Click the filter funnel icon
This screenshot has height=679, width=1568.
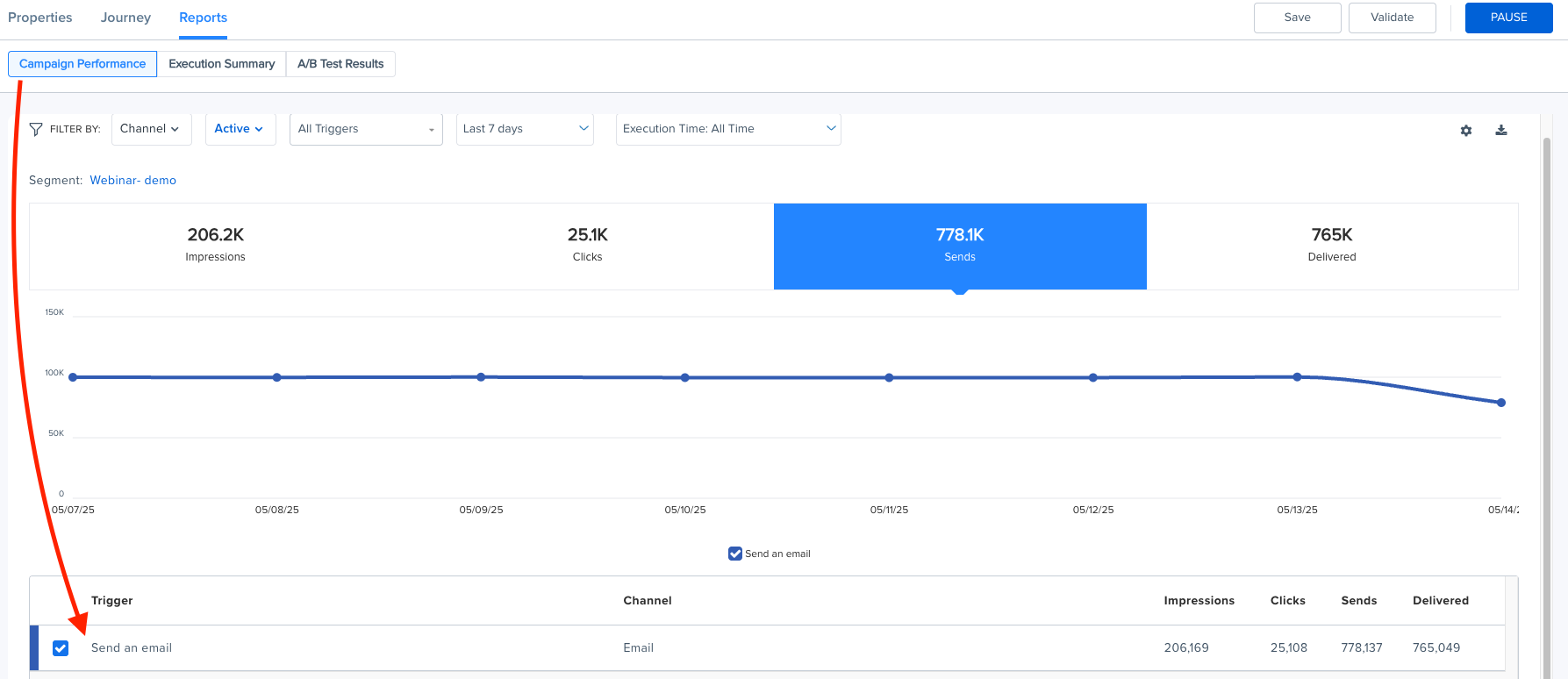36,129
